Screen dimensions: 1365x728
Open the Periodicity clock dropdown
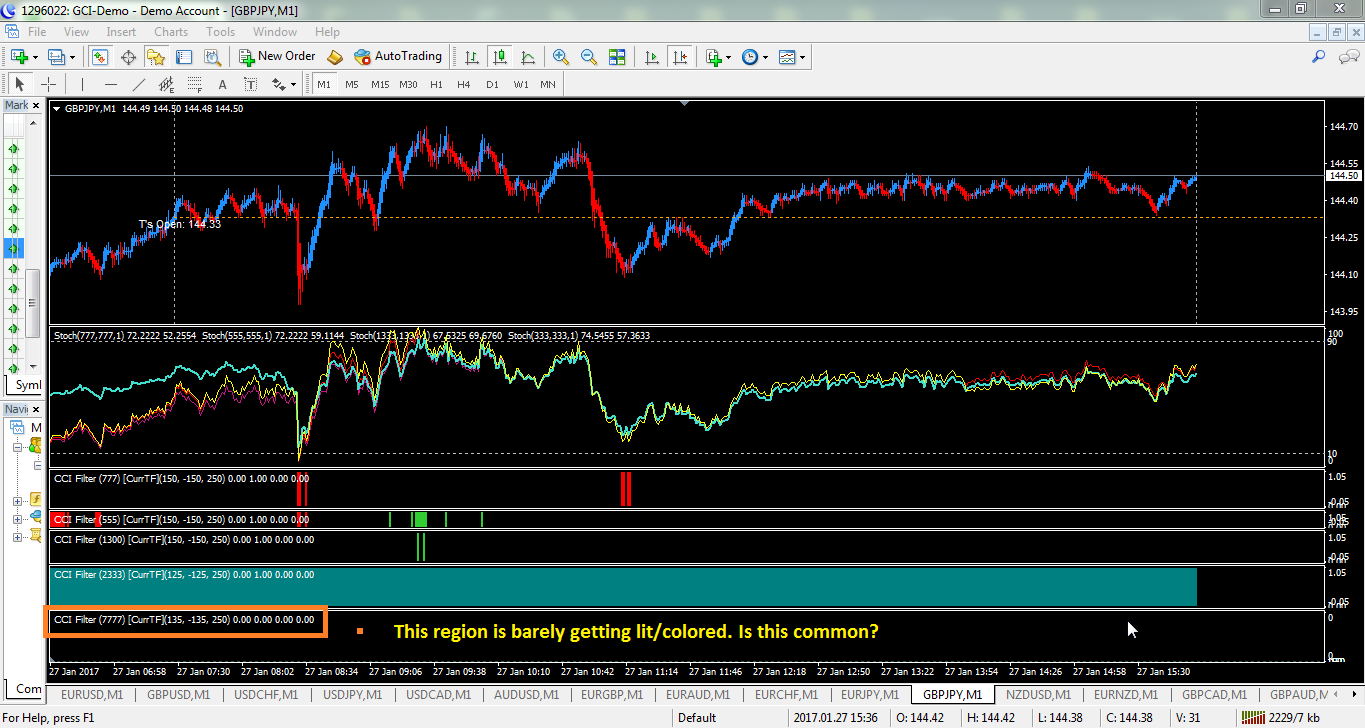(x=755, y=57)
